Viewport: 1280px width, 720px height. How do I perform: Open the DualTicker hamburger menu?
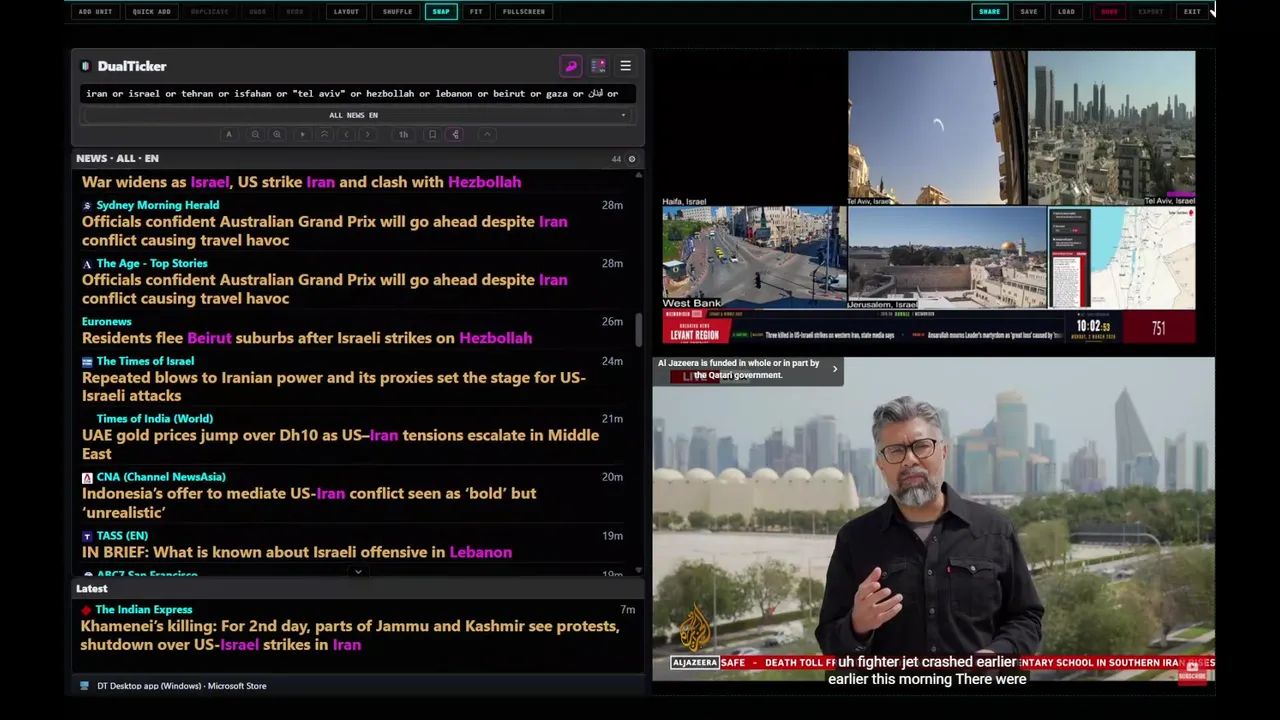click(625, 66)
